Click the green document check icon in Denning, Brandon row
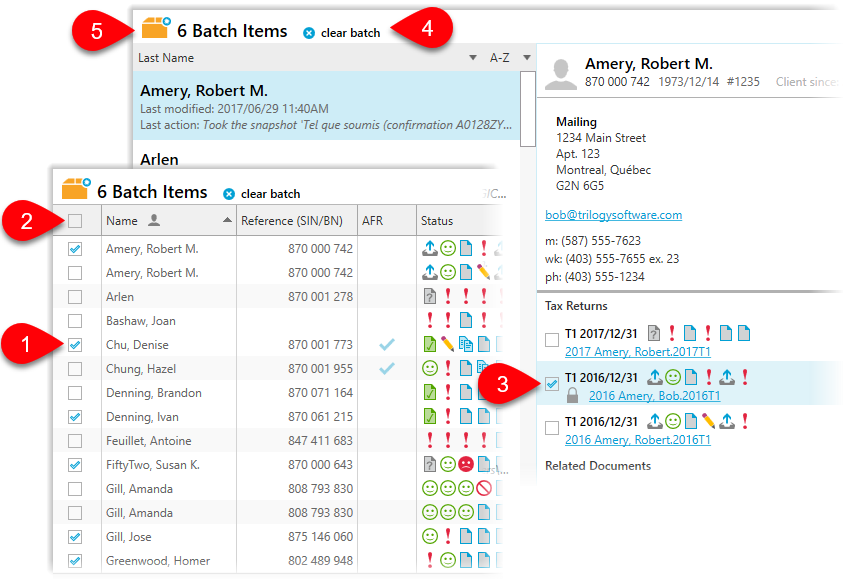The image size is (844, 580). click(430, 392)
